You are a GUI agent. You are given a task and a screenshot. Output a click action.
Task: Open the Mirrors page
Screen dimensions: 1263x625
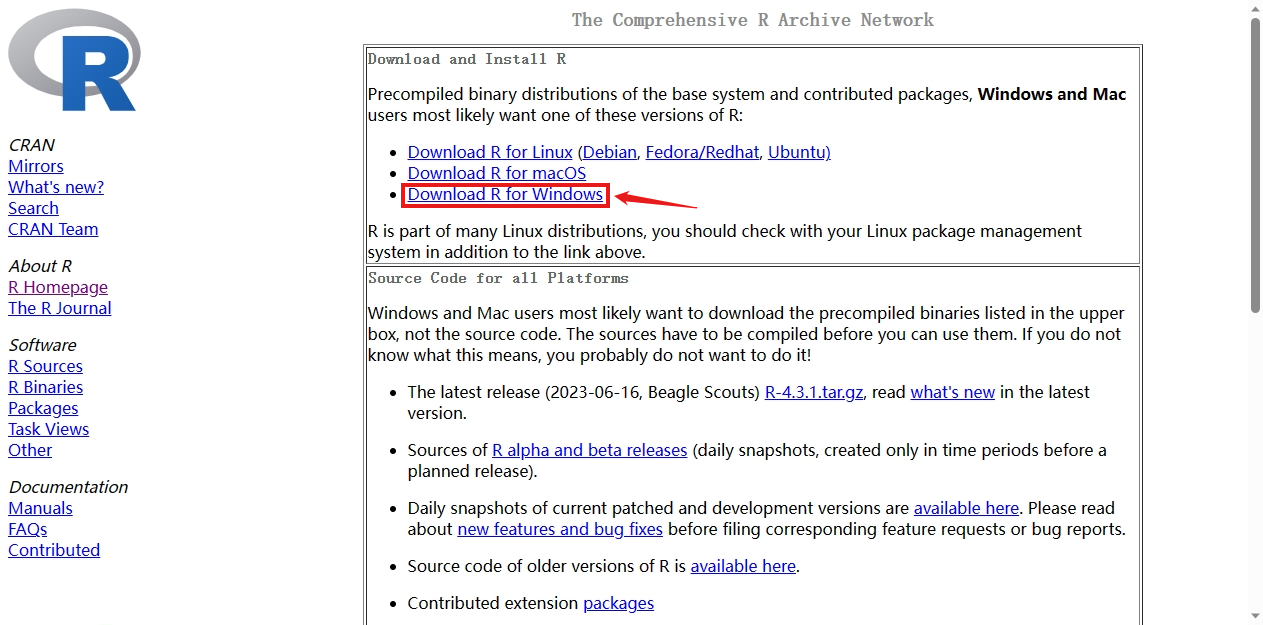(35, 166)
